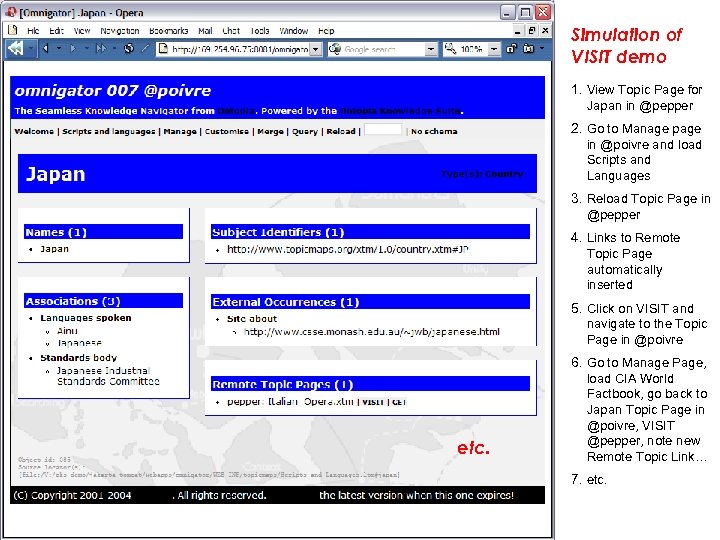Open the Fast Forward dropdown arrow
Screen dimensions: 720x540
tap(114, 48)
